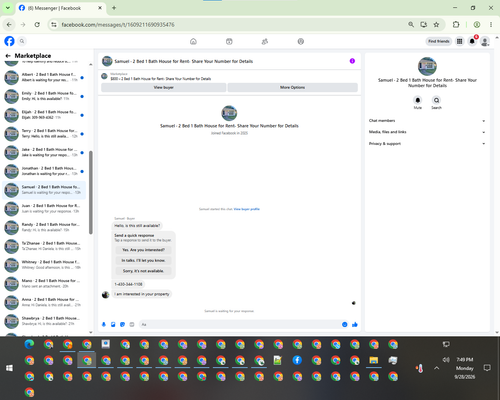This screenshot has width=500, height=400.
Task: Send a thumbs-up like
Action: [355, 324]
